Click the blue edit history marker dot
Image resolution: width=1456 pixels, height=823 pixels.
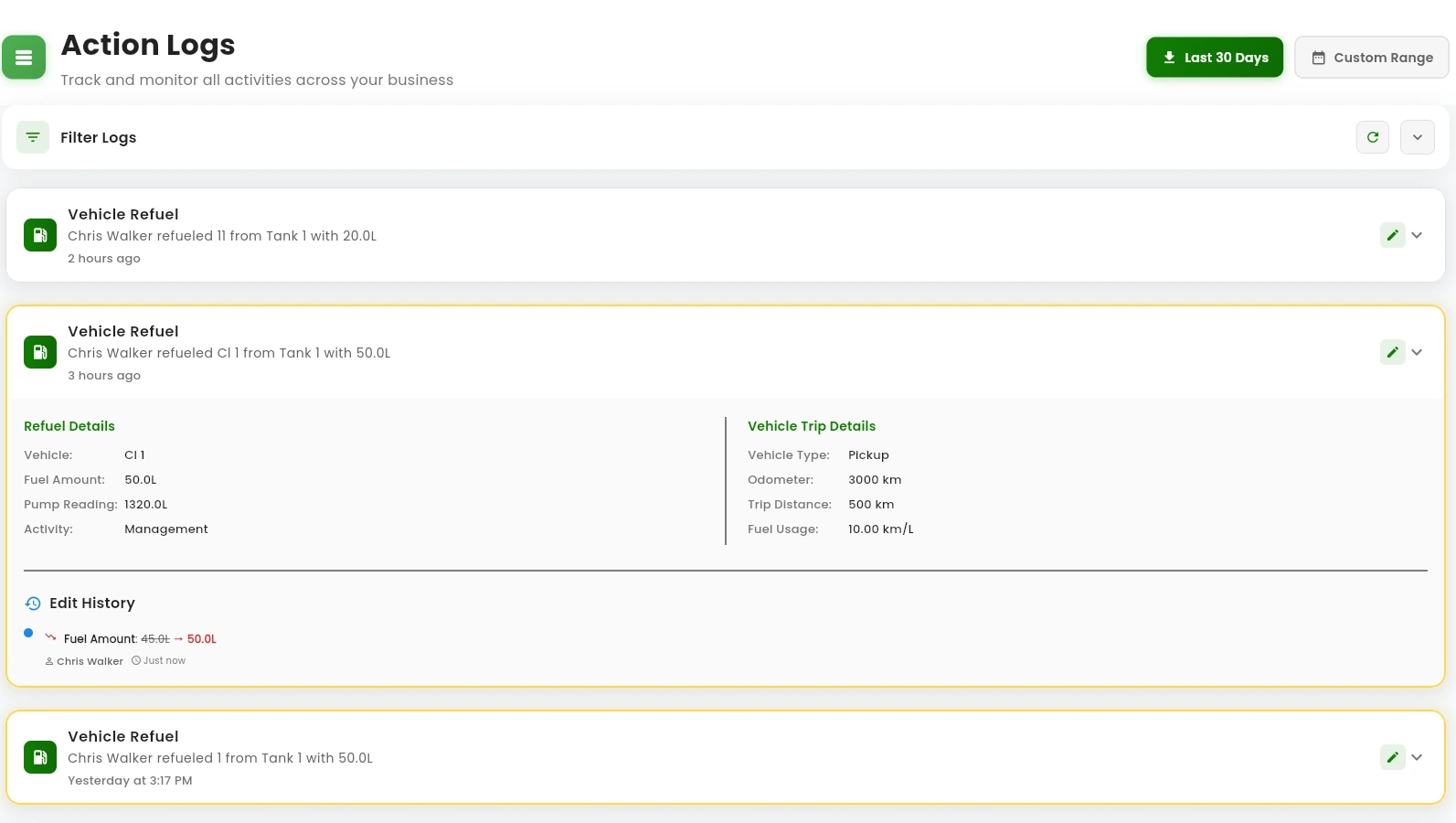(x=28, y=633)
